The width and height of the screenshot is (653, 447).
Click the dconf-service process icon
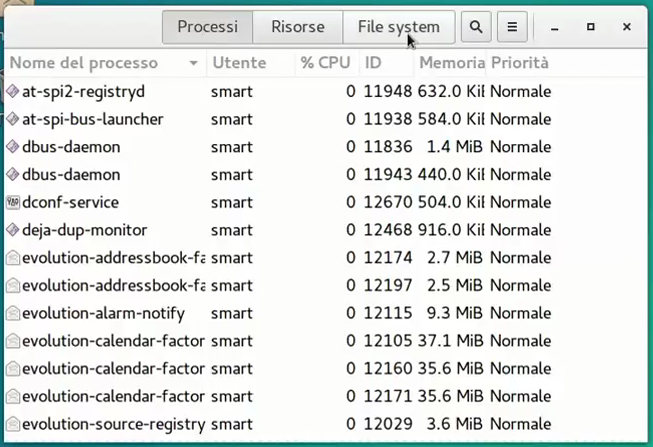[12, 202]
